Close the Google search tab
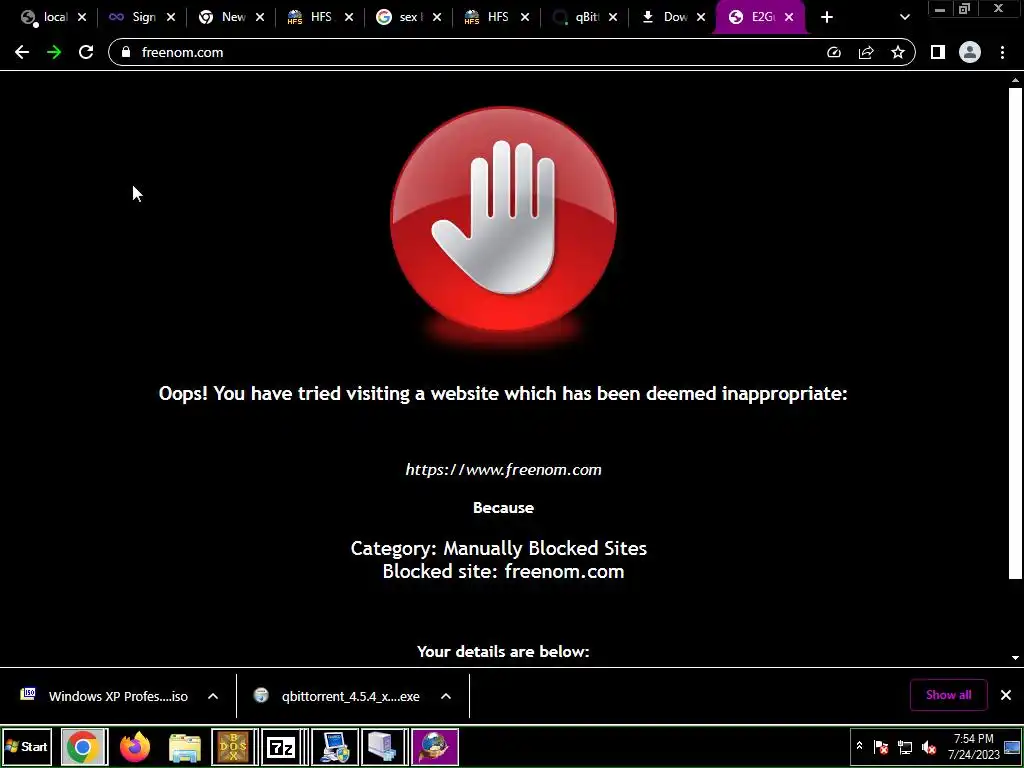Image resolution: width=1024 pixels, height=768 pixels. click(x=437, y=18)
